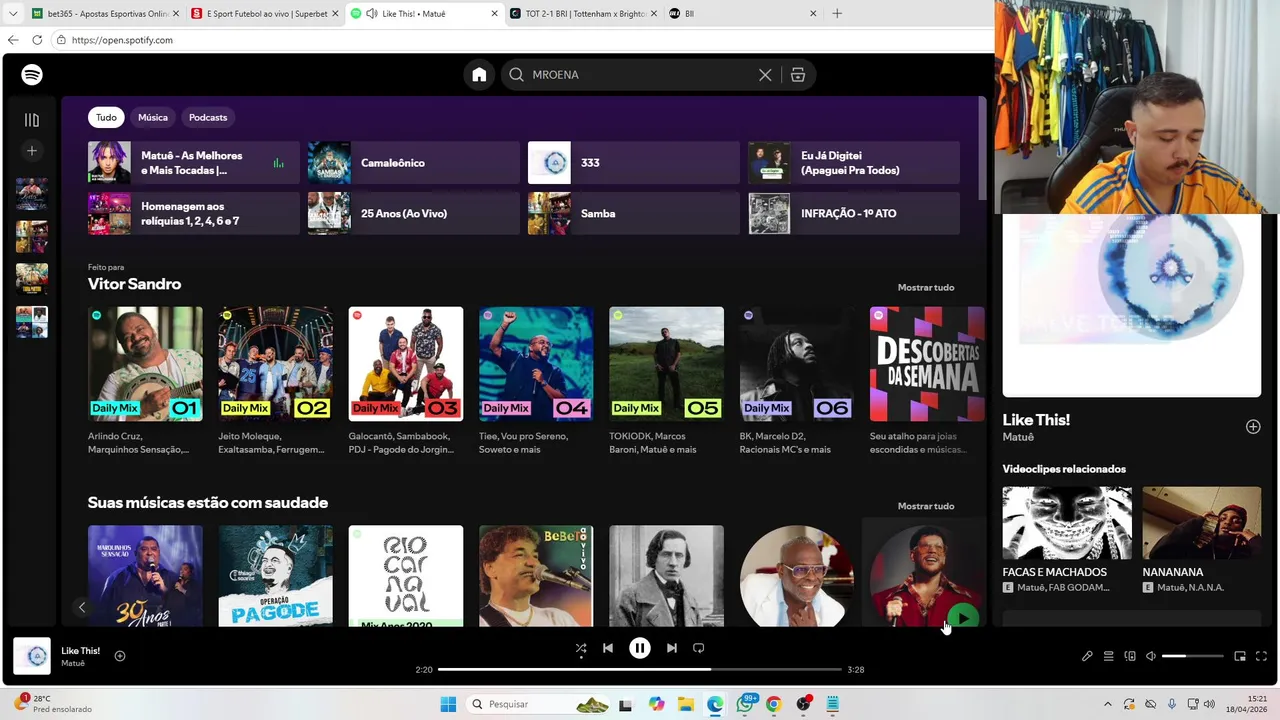Adjust the Spotify volume slider

1192,656
